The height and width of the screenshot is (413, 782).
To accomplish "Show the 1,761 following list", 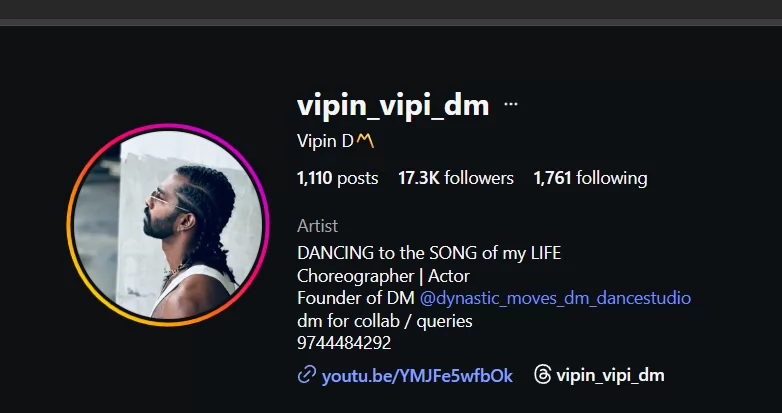I will click(590, 178).
